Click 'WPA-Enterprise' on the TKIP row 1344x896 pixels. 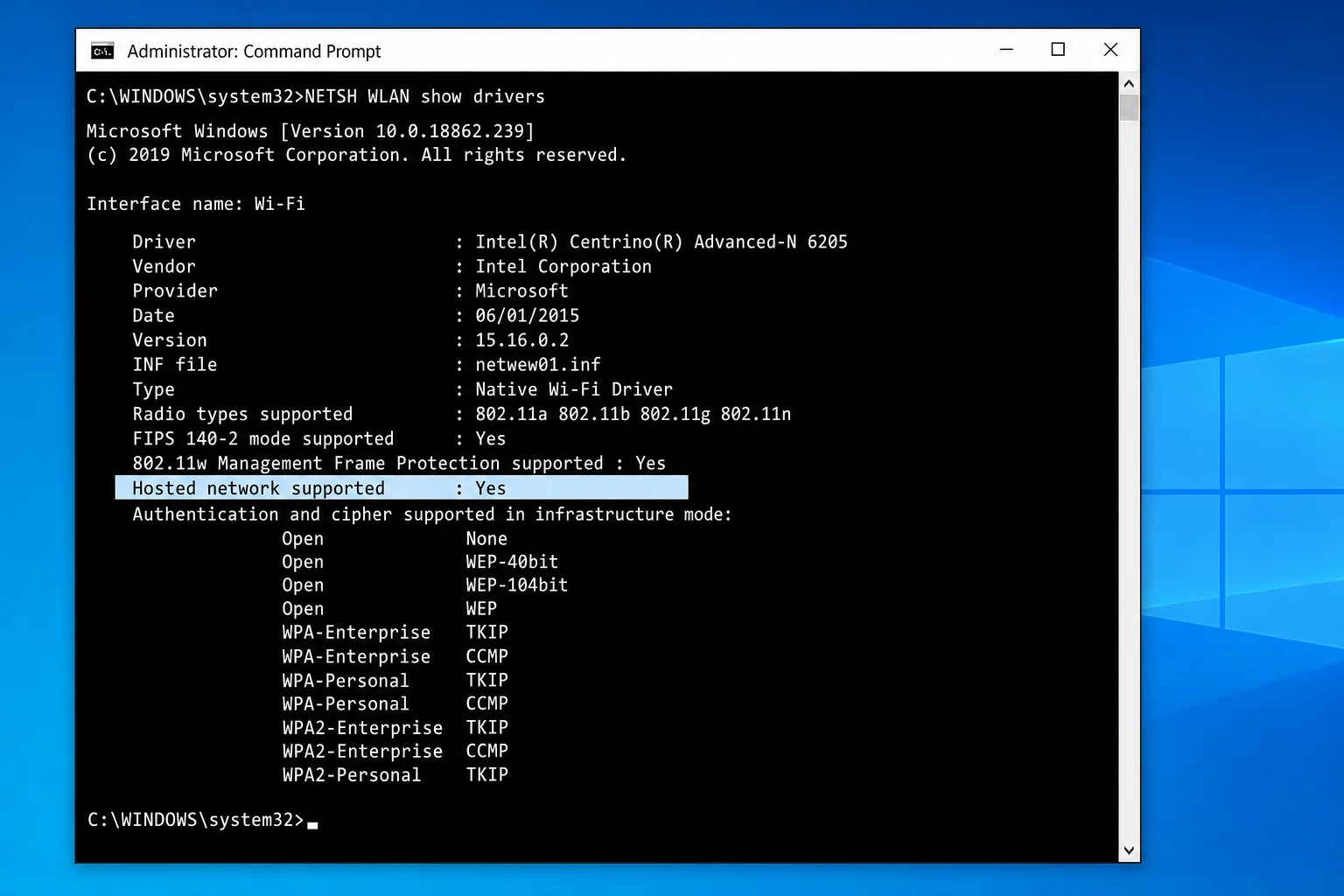tap(356, 632)
